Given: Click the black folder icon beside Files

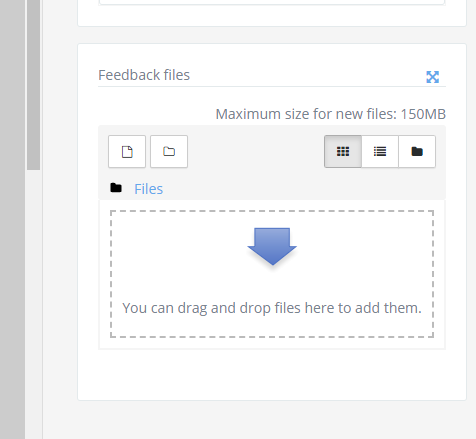Looking at the screenshot, I should click(116, 188).
